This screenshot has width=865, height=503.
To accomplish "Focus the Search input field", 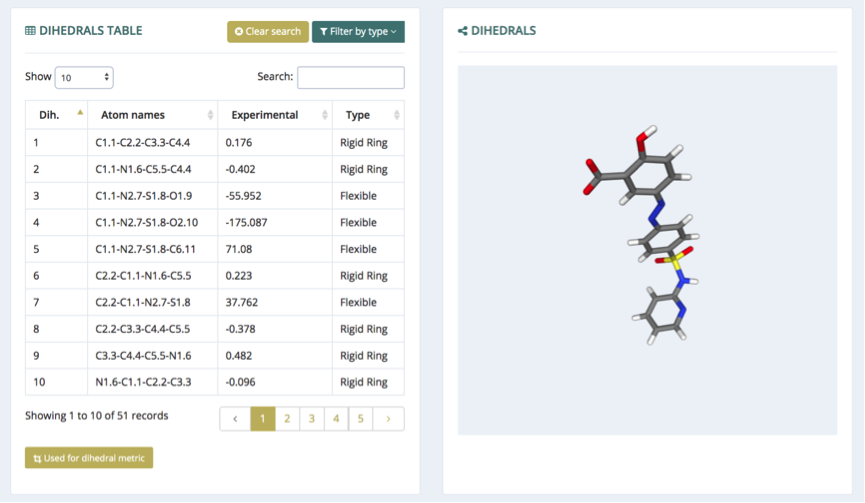I will coord(351,77).
